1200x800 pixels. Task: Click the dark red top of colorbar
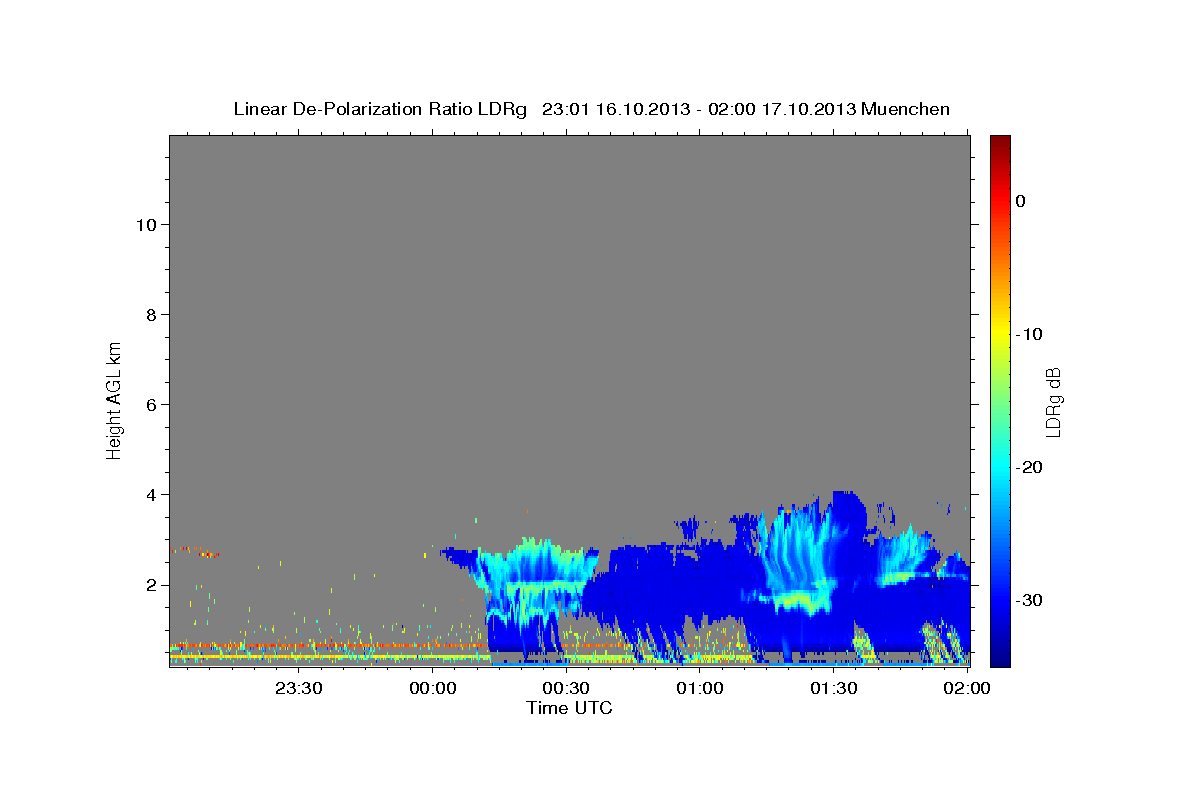[1000, 145]
